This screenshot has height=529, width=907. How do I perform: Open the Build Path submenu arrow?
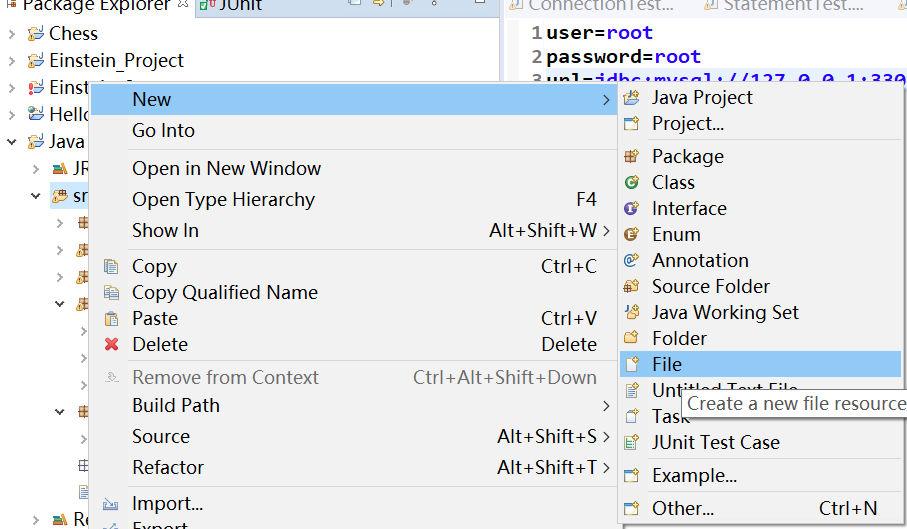tap(606, 406)
